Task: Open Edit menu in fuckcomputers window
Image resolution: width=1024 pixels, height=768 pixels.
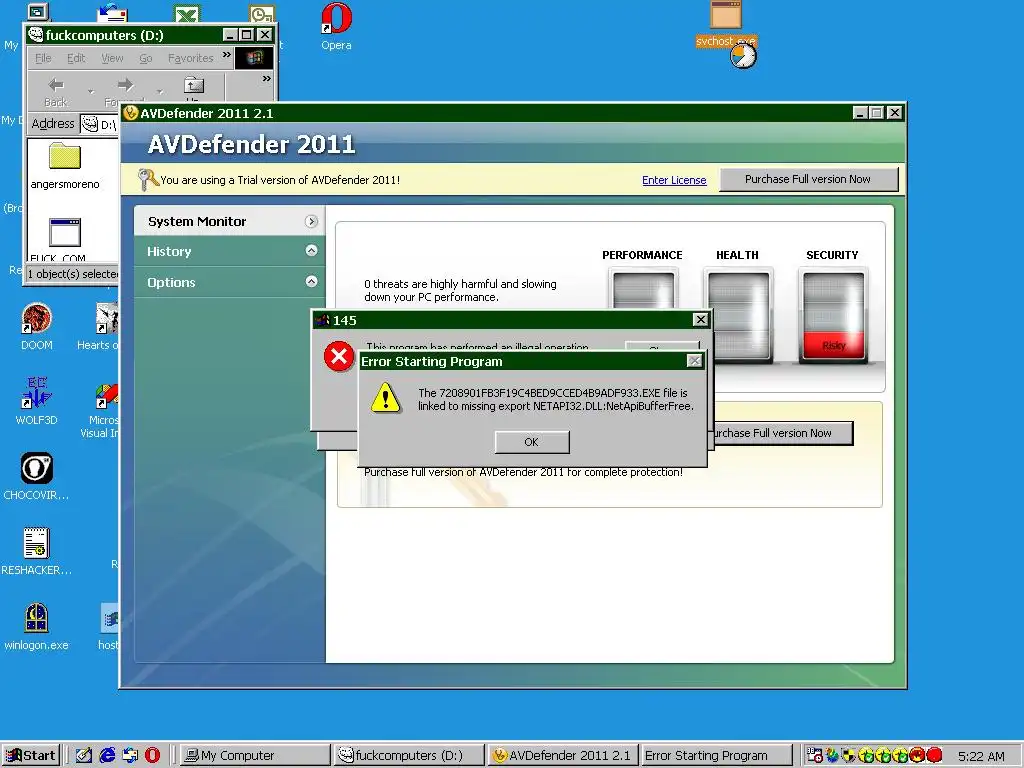Action: pos(76,58)
